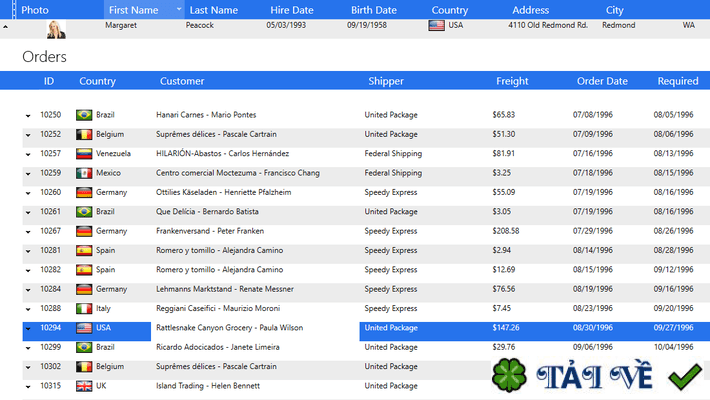Click the Brazil flag icon for order 10299

tap(84, 347)
